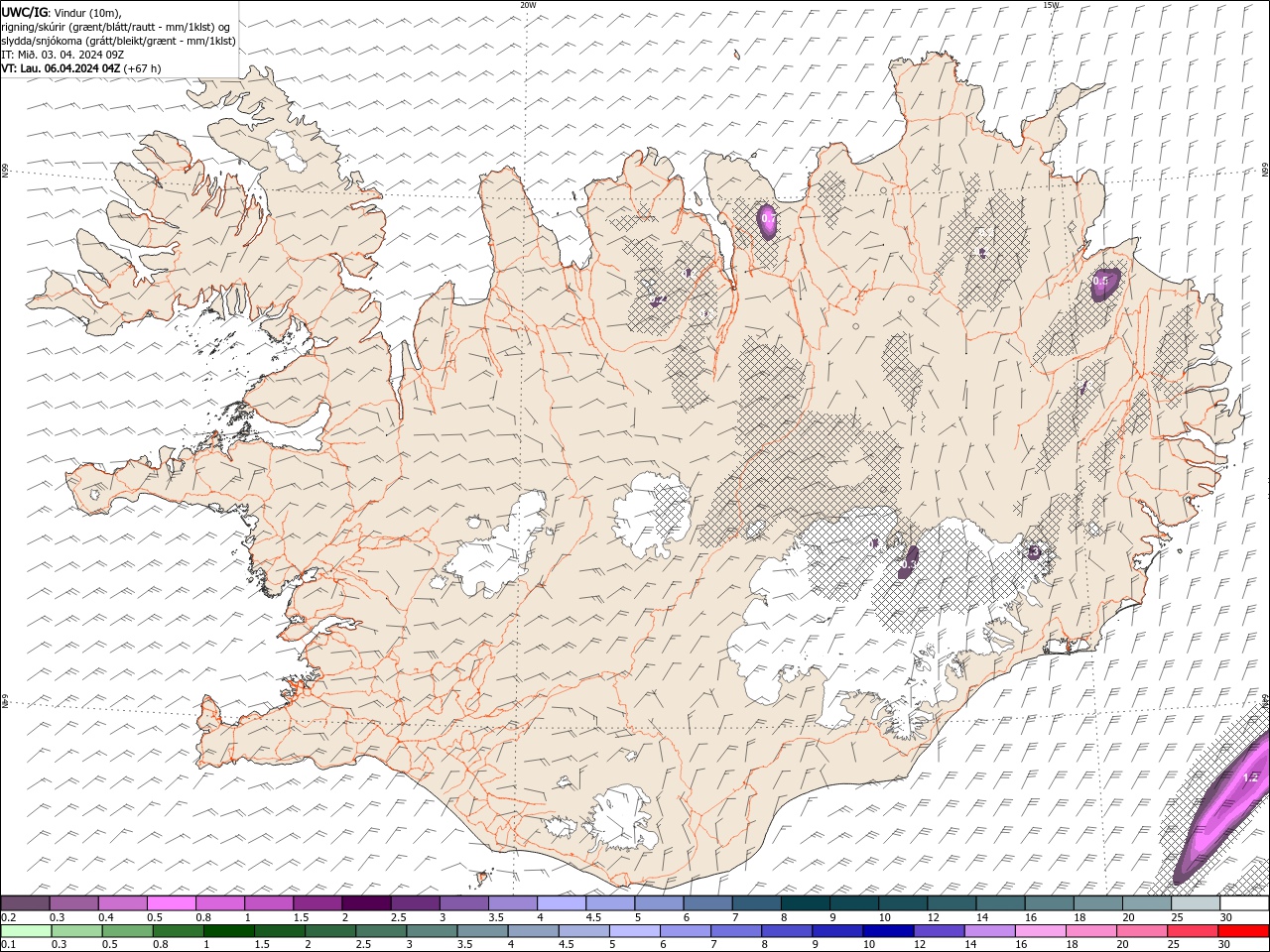Click the "VT: Lau. 06.04.2024 04Z (+67 h)" line
Viewport: 1270px width, 952px height.
click(x=81, y=68)
